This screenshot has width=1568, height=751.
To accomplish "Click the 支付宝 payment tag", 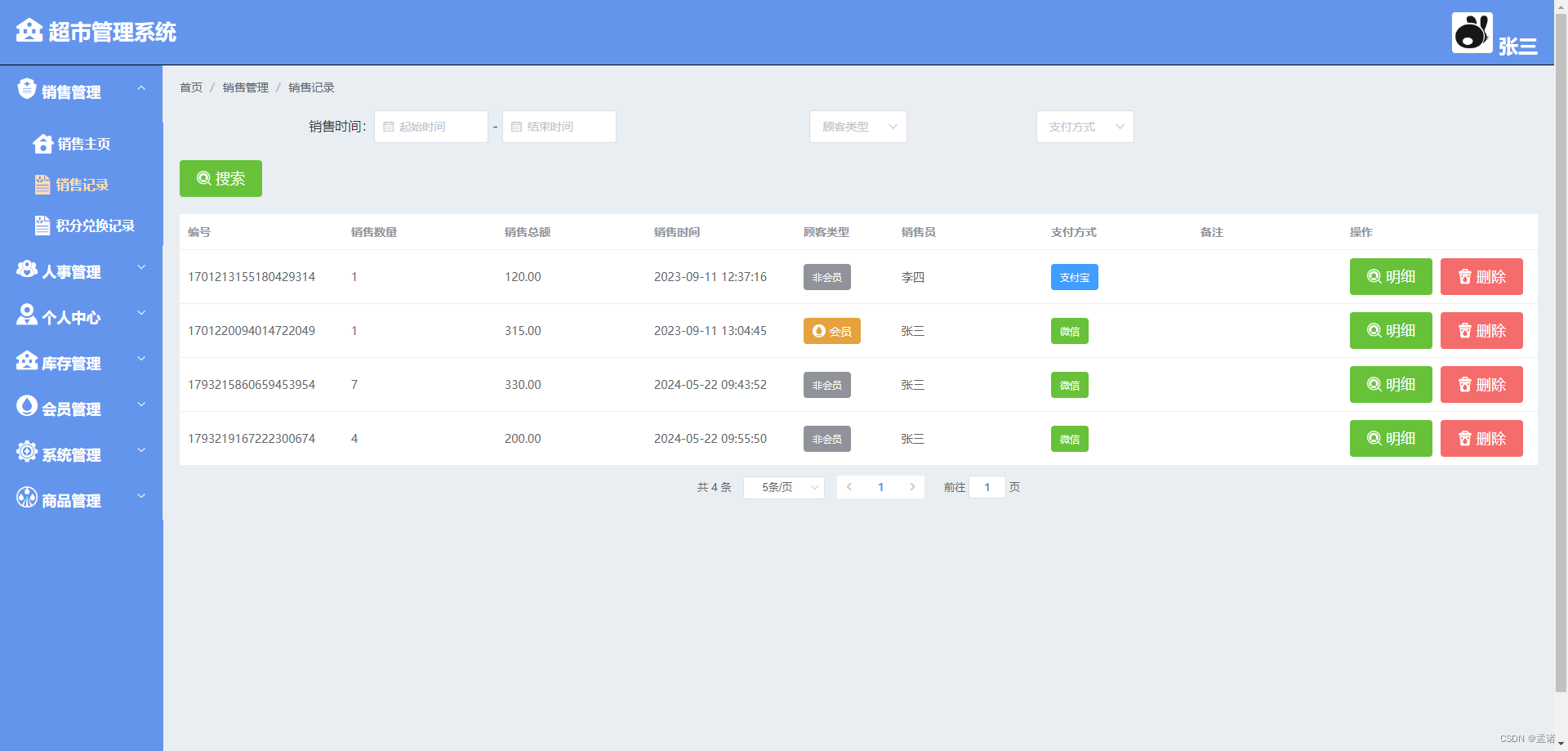I will 1075,277.
